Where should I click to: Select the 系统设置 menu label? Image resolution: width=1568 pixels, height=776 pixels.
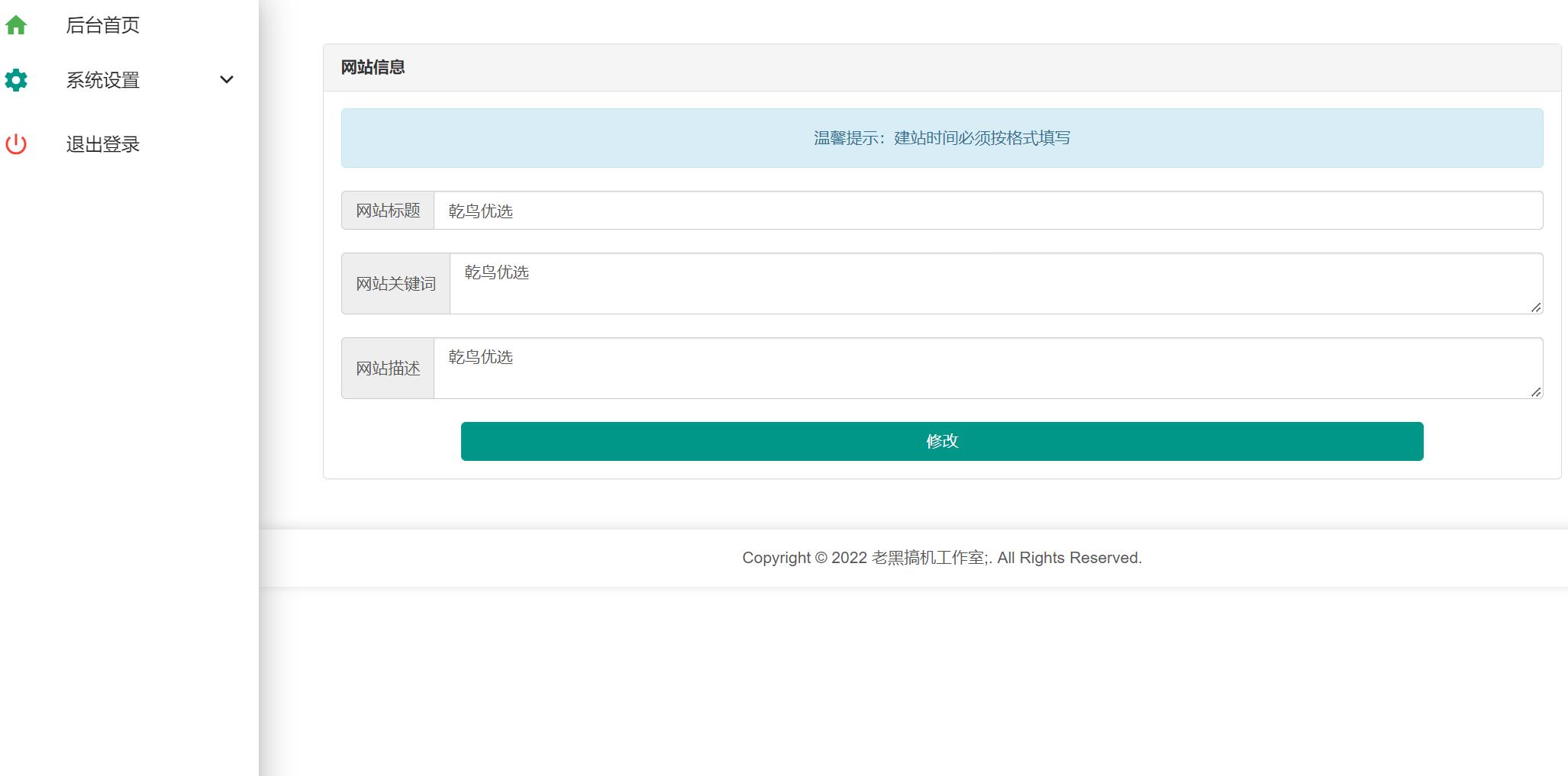point(102,80)
